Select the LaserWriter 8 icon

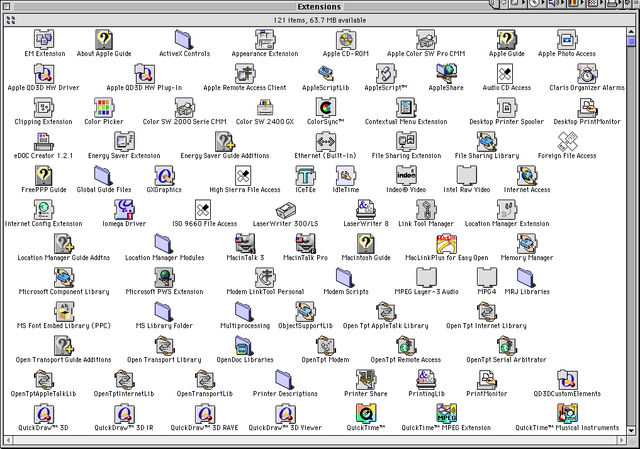366,209
